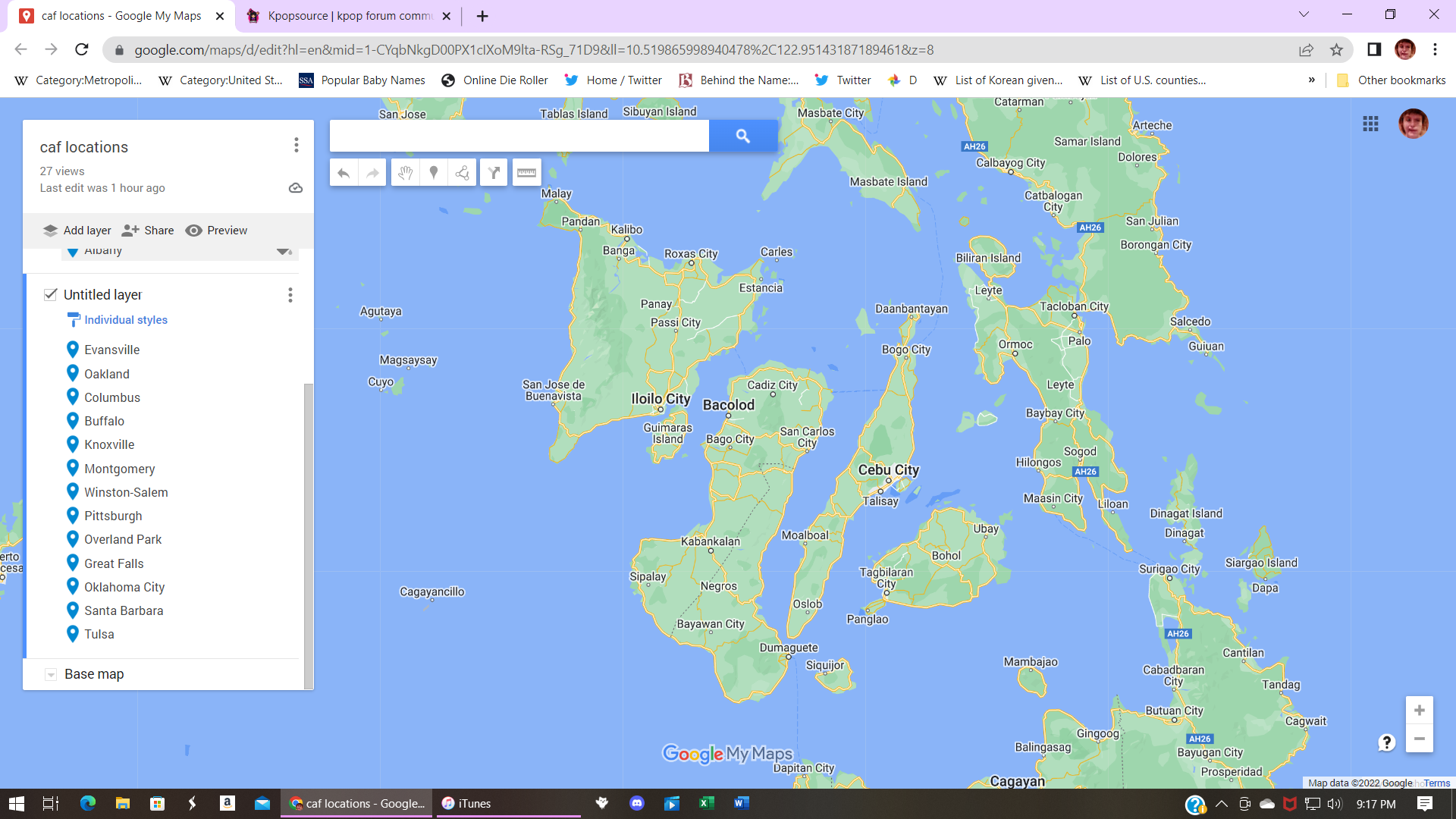The width and height of the screenshot is (1456, 819).
Task: Click the Preview map button
Action: pyautogui.click(x=217, y=231)
